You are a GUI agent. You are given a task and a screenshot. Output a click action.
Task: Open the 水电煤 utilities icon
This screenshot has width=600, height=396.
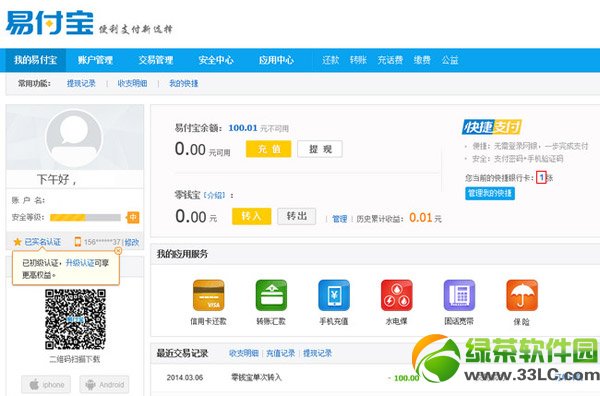point(396,295)
